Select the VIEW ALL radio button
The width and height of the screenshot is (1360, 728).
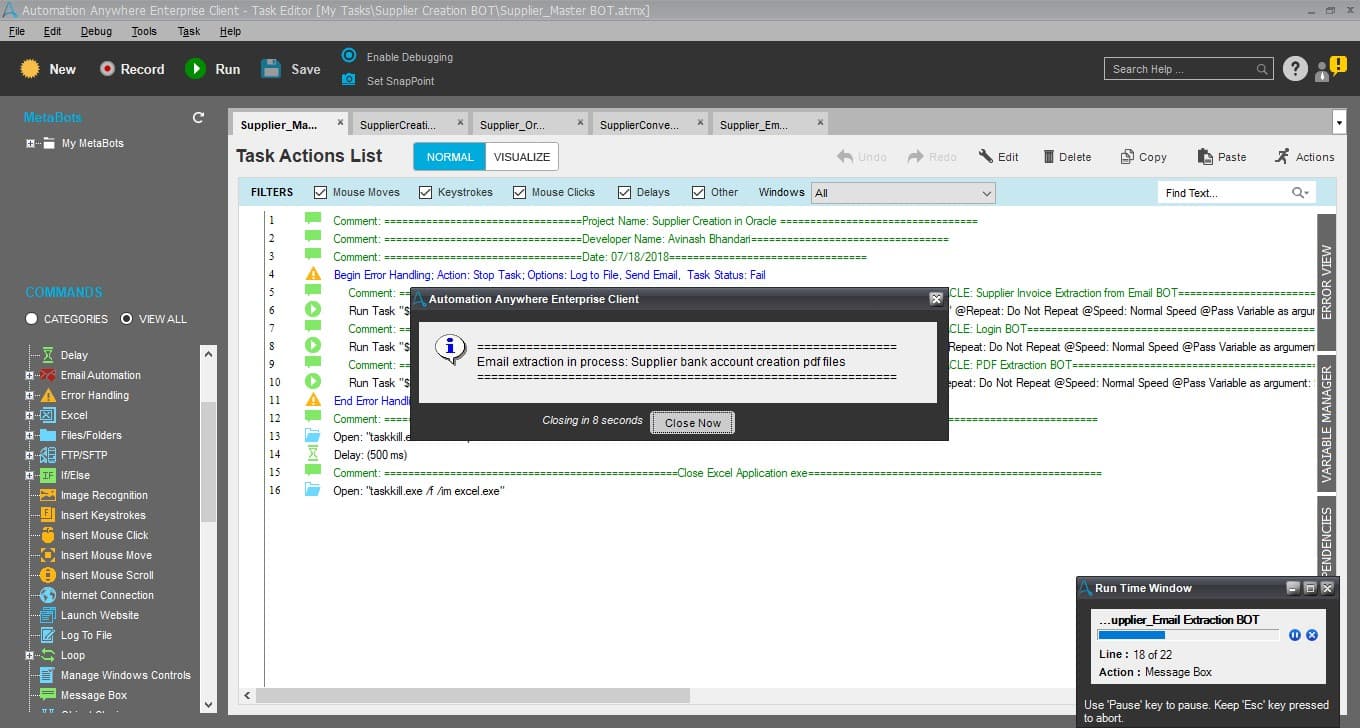pyautogui.click(x=126, y=319)
